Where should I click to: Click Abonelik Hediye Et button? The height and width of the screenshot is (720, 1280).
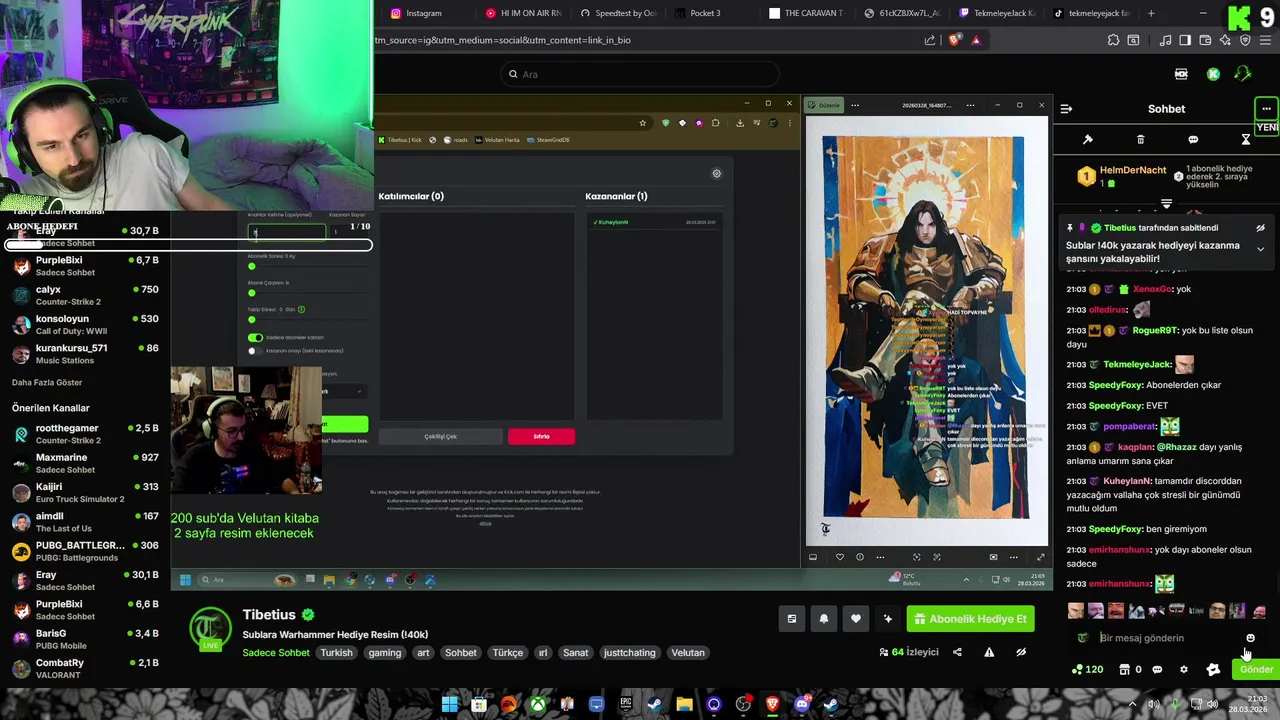pos(970,619)
